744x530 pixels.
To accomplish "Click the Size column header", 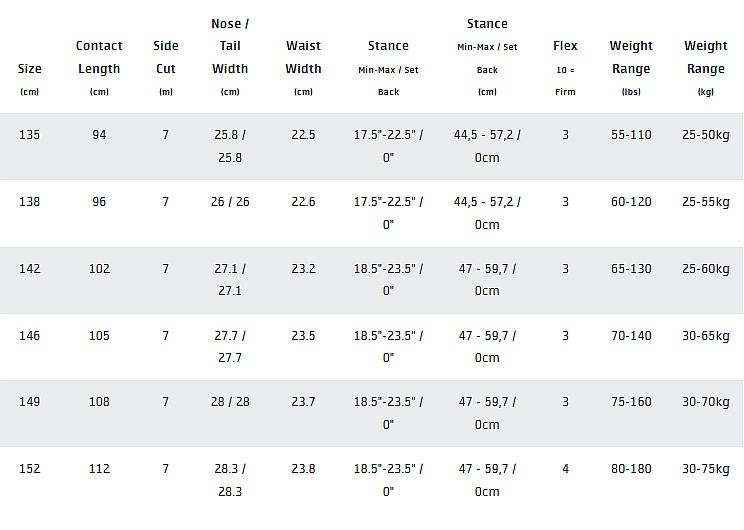I will click(x=29, y=69).
